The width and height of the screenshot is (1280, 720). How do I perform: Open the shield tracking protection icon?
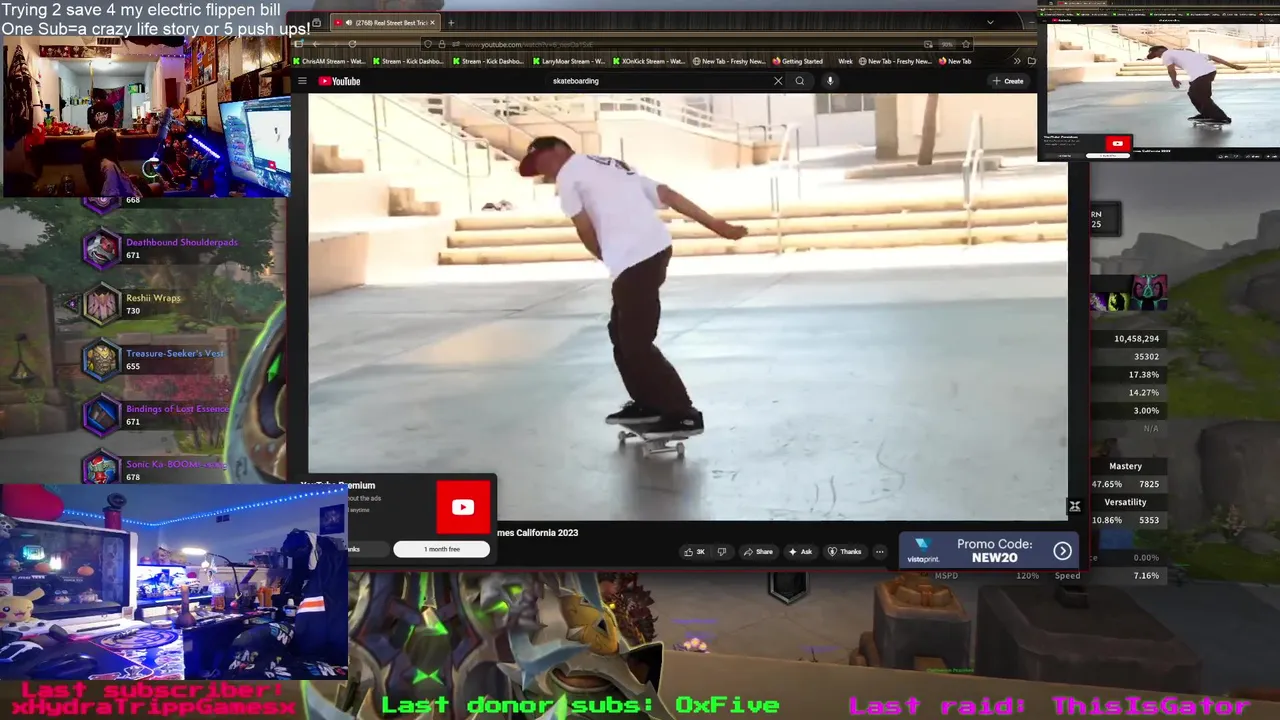point(428,44)
